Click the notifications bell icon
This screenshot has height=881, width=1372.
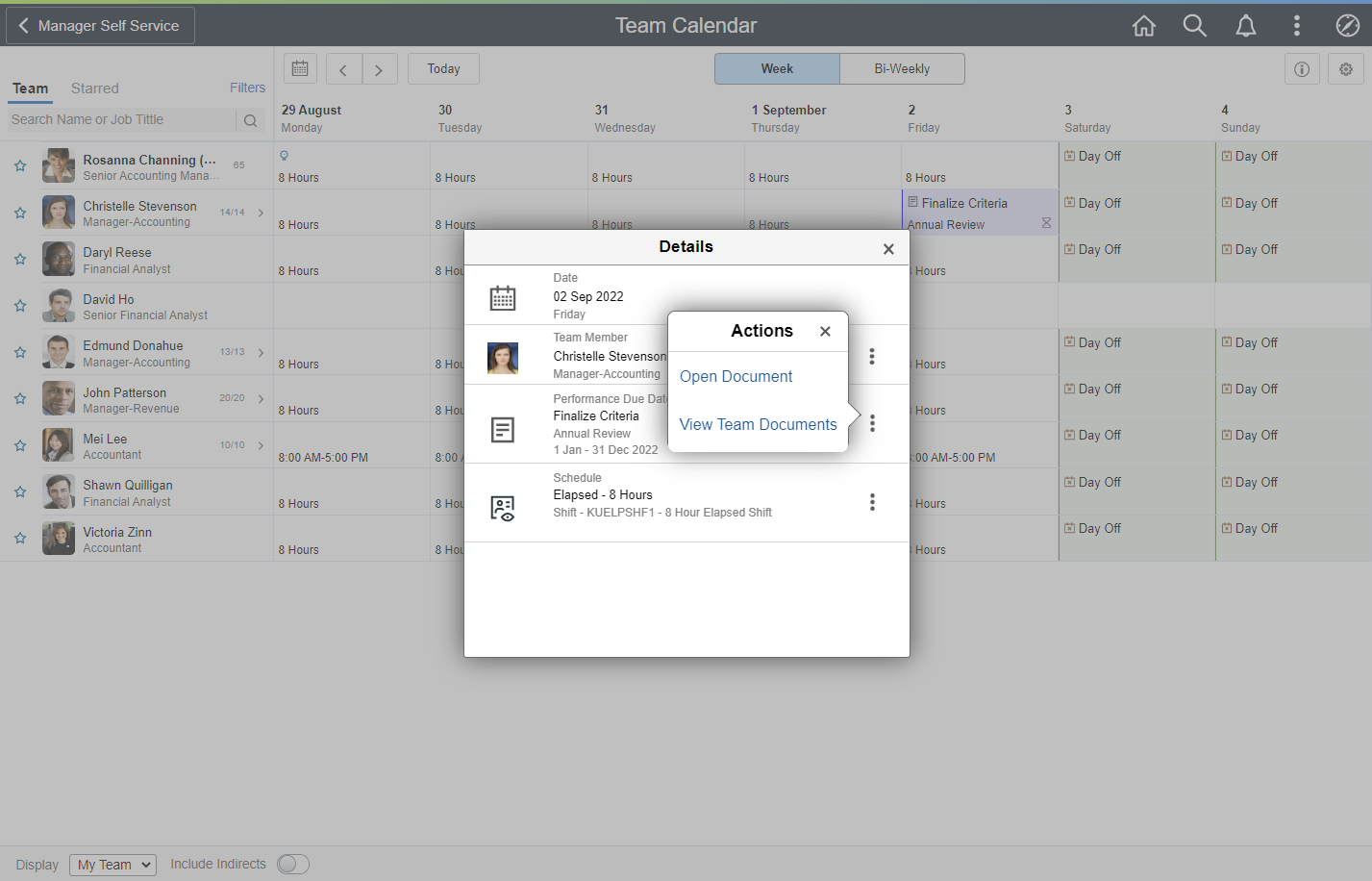tap(1246, 26)
